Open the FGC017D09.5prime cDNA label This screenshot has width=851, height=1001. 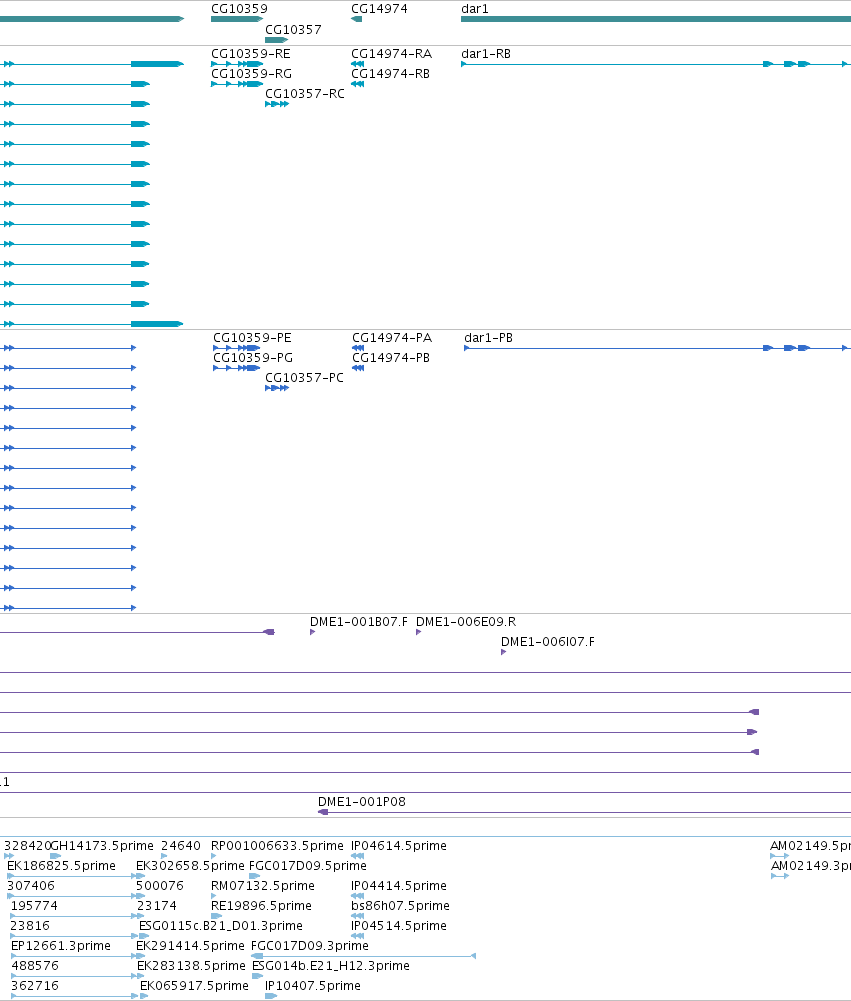coord(308,866)
